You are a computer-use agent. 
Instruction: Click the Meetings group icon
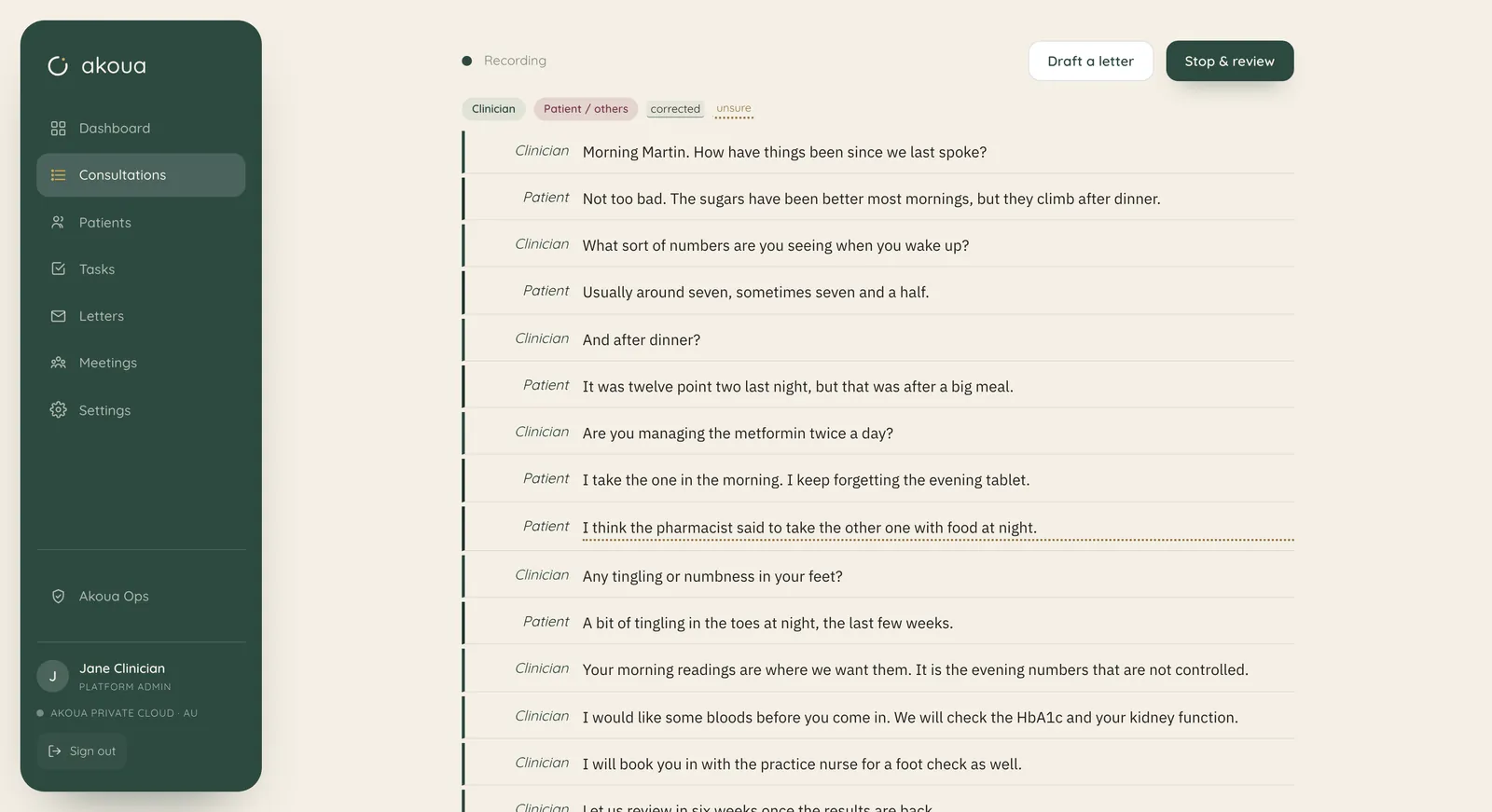[x=58, y=363]
